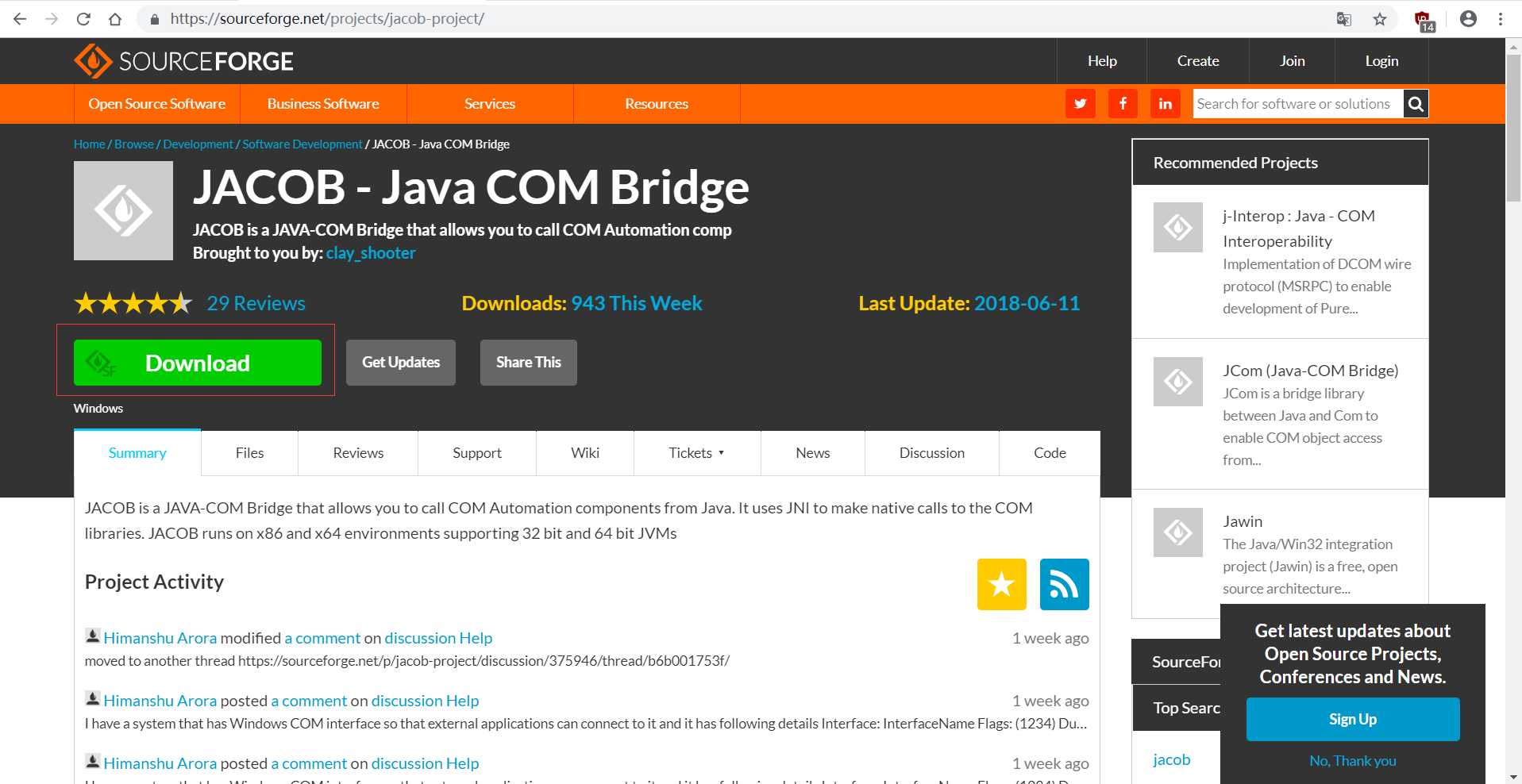Open the clay_shooter author link
This screenshot has width=1522, height=784.
pyautogui.click(x=371, y=253)
